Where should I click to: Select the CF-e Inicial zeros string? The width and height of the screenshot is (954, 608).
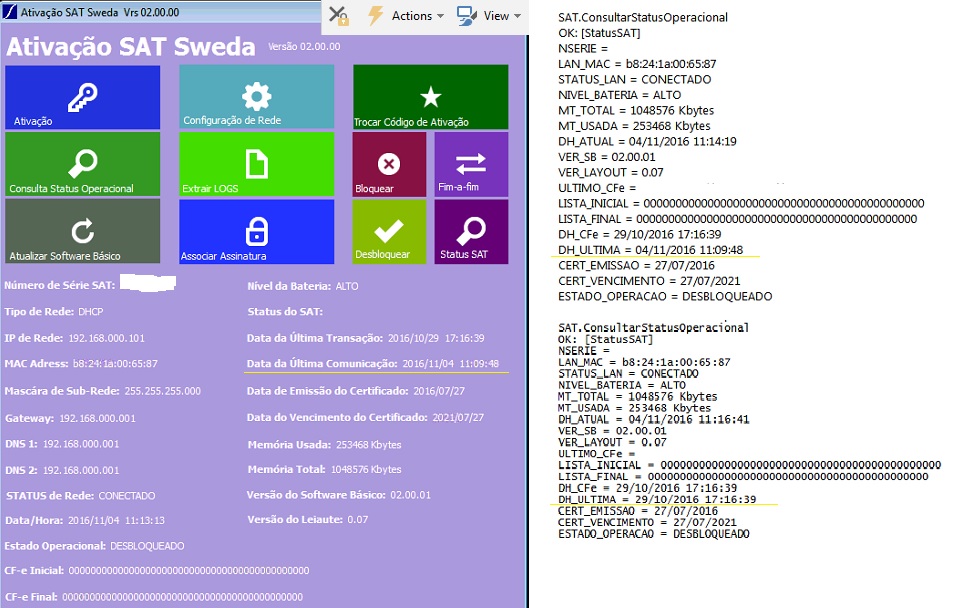point(189,571)
